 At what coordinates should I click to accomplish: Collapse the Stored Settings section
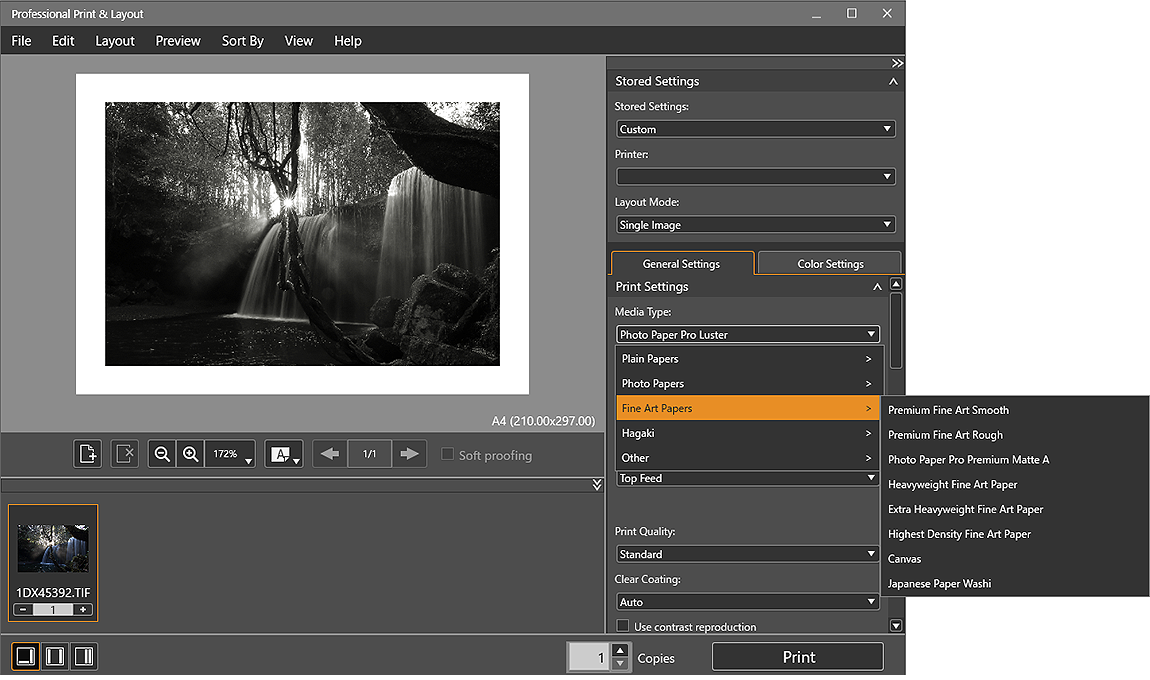click(x=893, y=81)
